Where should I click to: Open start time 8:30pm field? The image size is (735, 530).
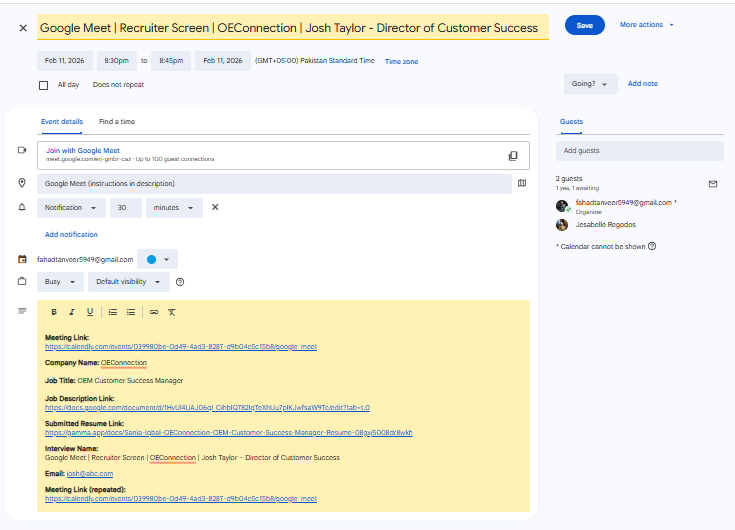[x=117, y=61]
